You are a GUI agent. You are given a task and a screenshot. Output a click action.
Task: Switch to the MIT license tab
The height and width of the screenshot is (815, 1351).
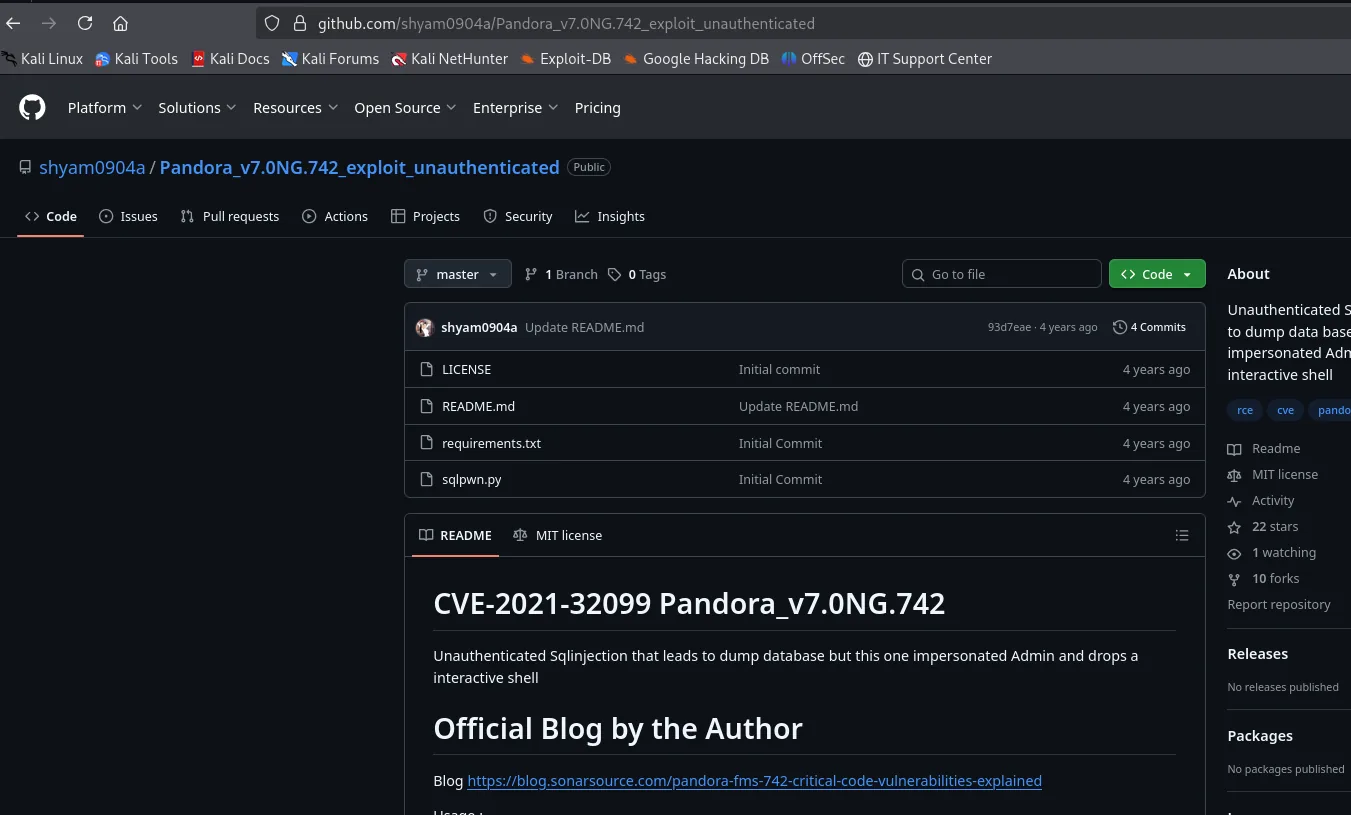coord(558,535)
